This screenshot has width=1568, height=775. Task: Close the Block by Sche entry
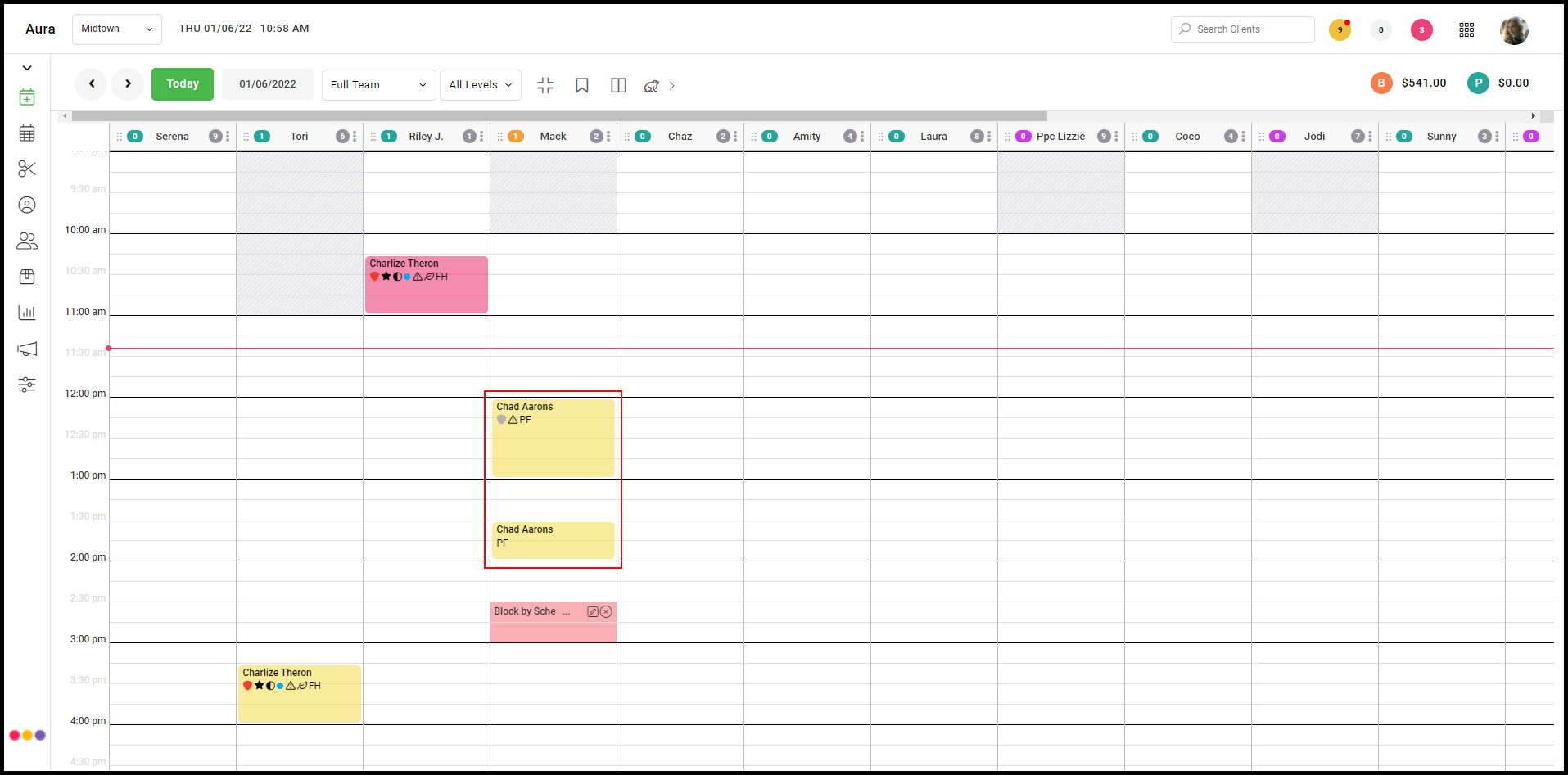(x=606, y=611)
